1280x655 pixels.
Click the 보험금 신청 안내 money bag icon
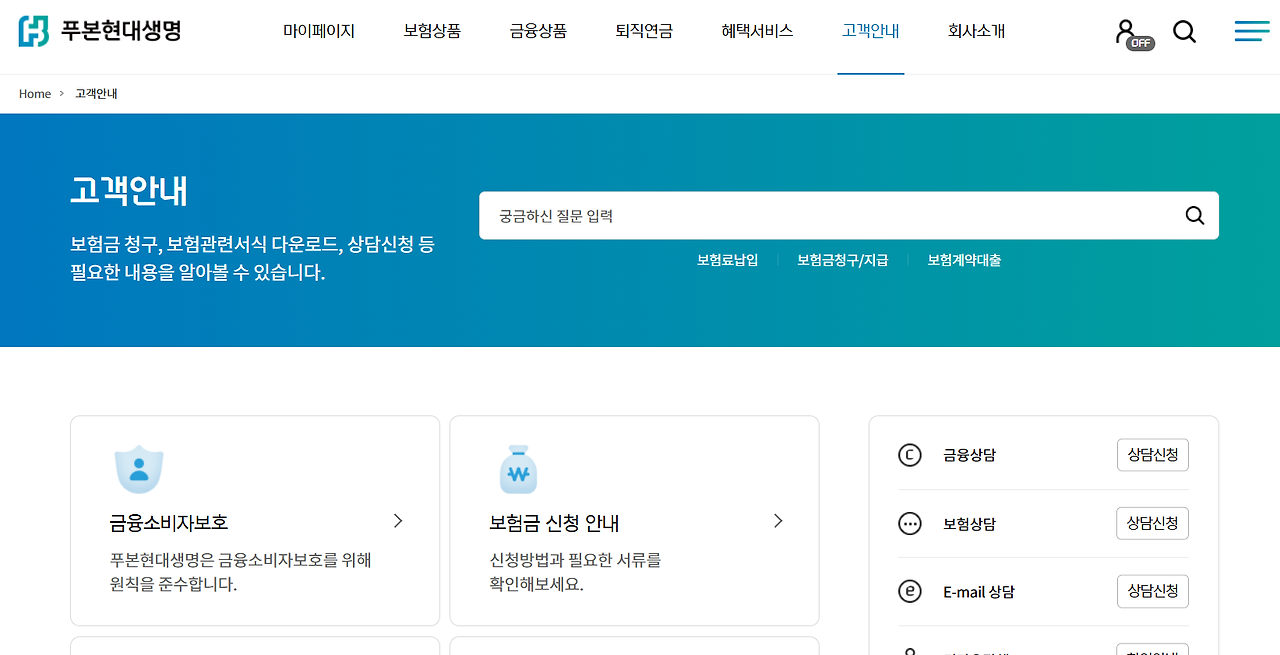tap(518, 470)
